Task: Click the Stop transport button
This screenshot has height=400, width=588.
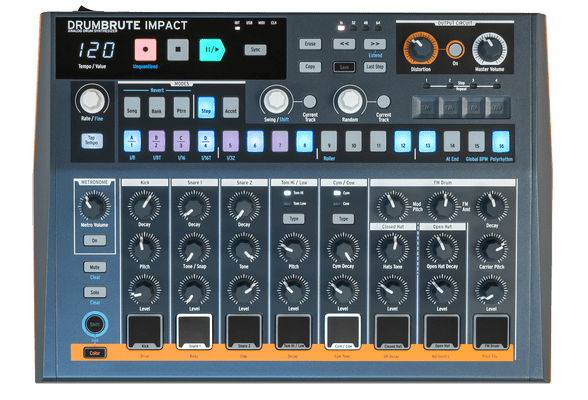Action: pos(178,49)
